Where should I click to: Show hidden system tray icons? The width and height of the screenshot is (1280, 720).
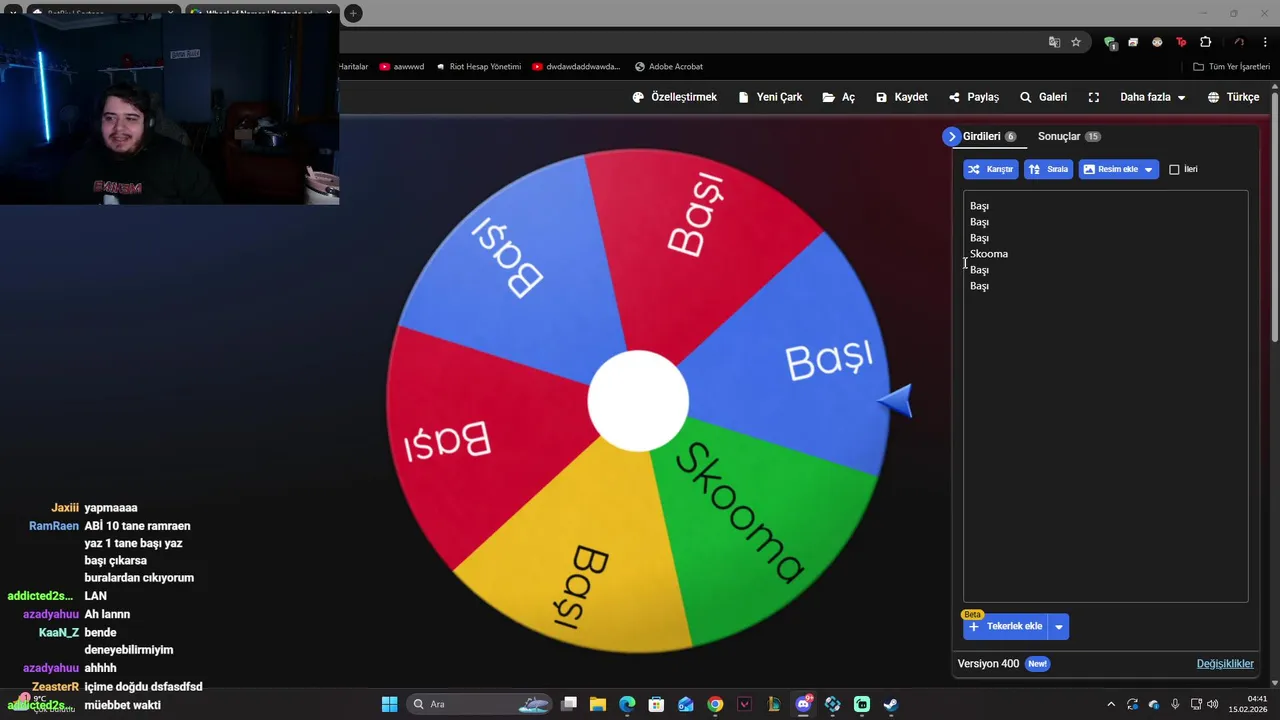pyautogui.click(x=1110, y=704)
